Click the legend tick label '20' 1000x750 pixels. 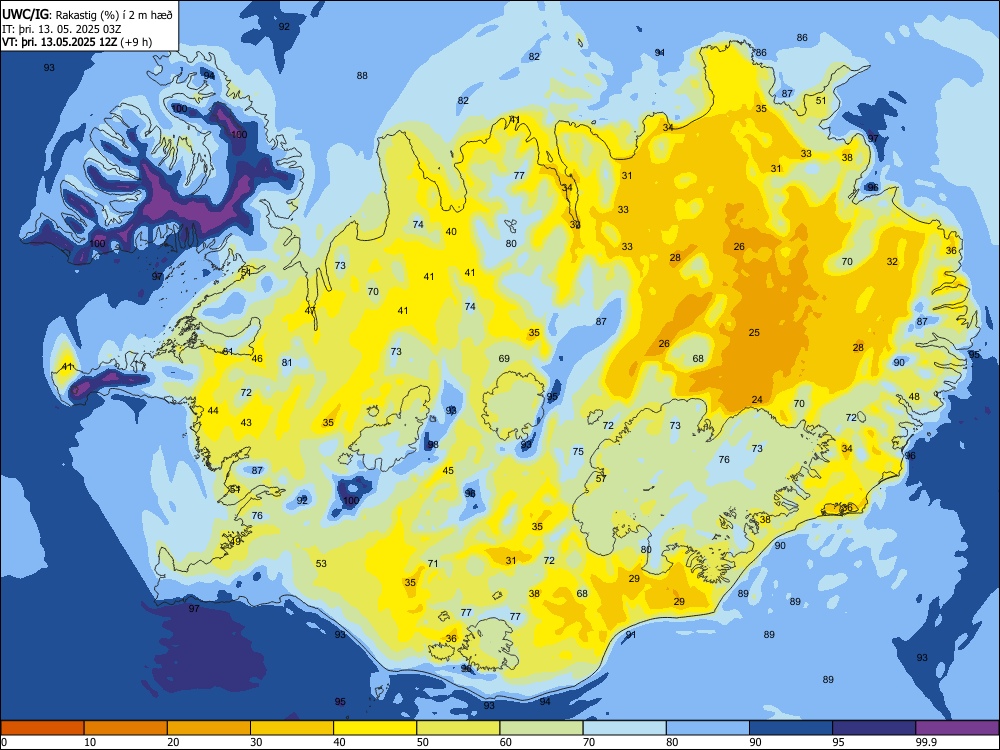click(173, 742)
